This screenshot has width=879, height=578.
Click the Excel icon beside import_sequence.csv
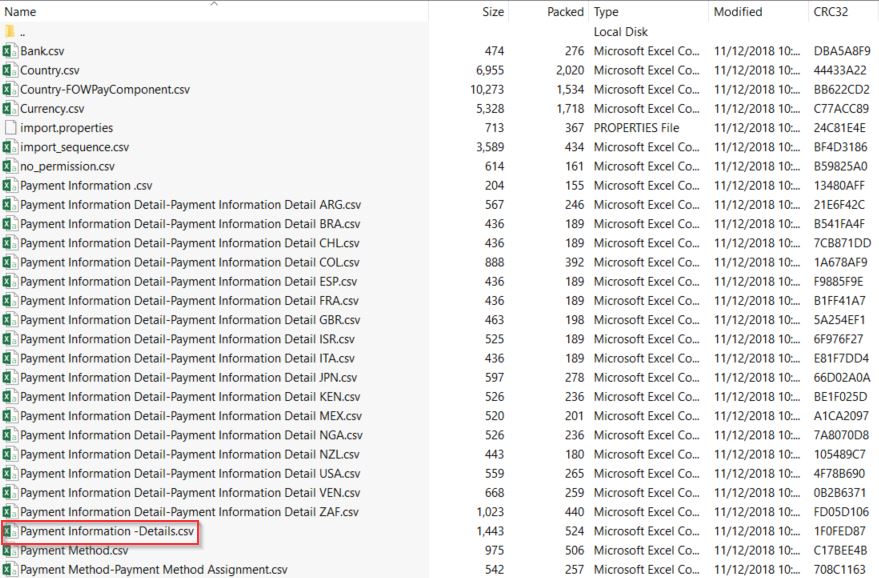click(x=10, y=147)
